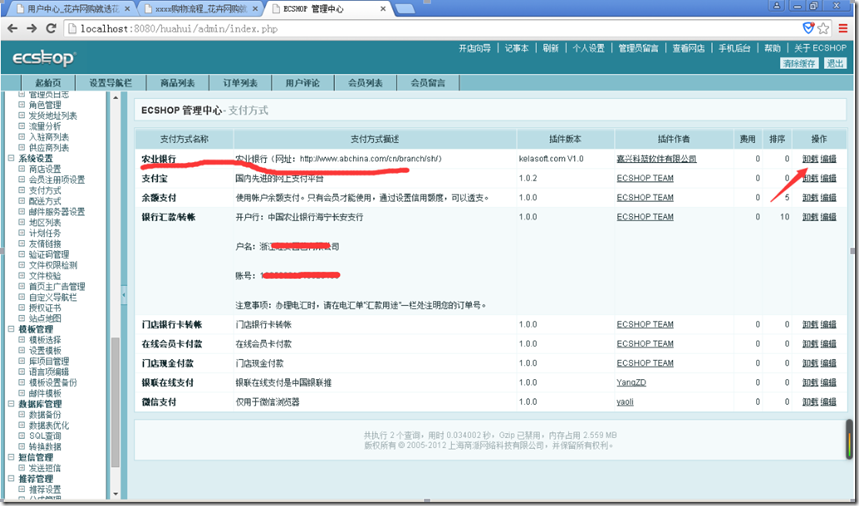Collapse the sidebar with the splitter handle
859x506 pixels.
pos(123,296)
